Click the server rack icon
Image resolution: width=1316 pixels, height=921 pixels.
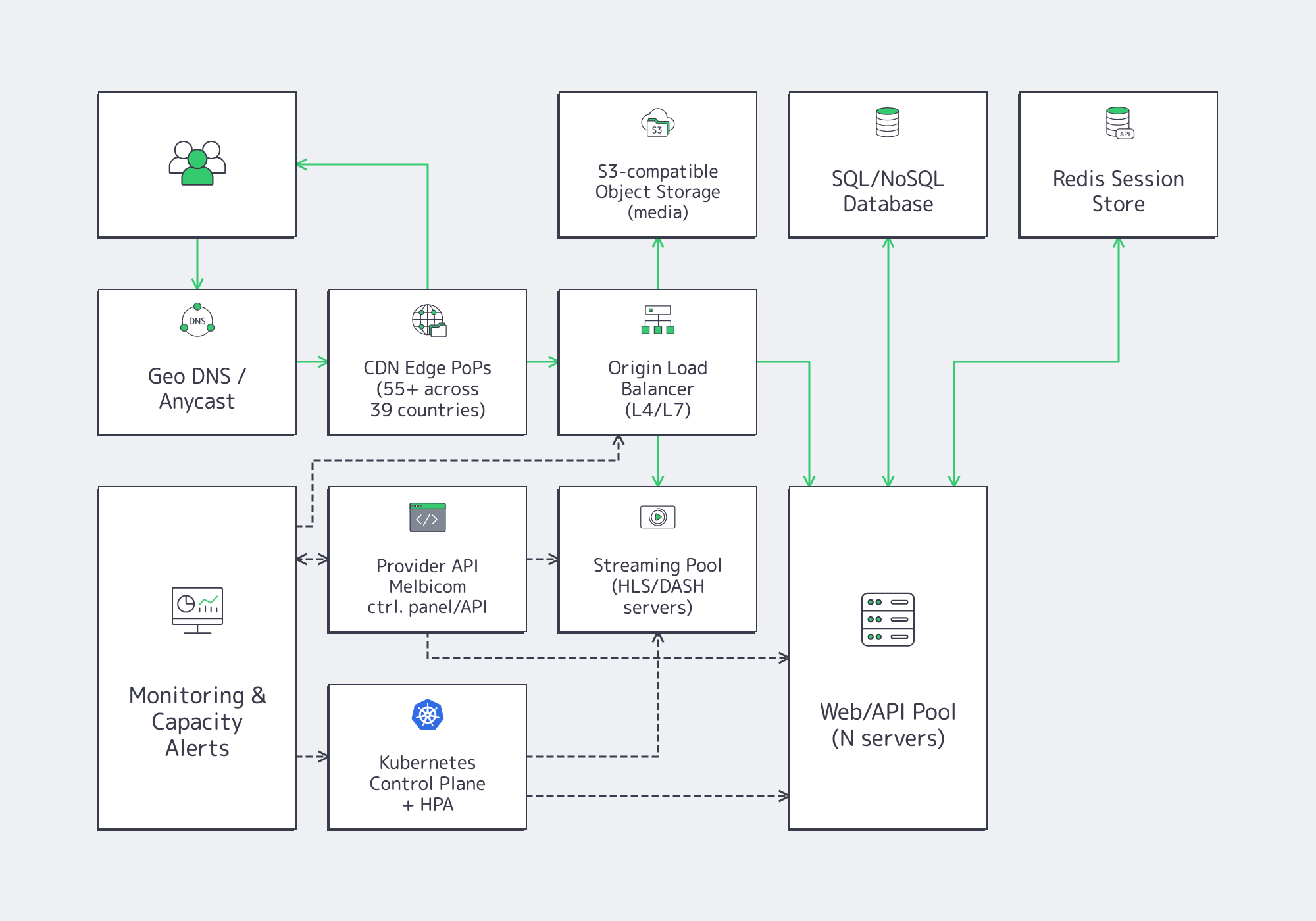pos(888,620)
